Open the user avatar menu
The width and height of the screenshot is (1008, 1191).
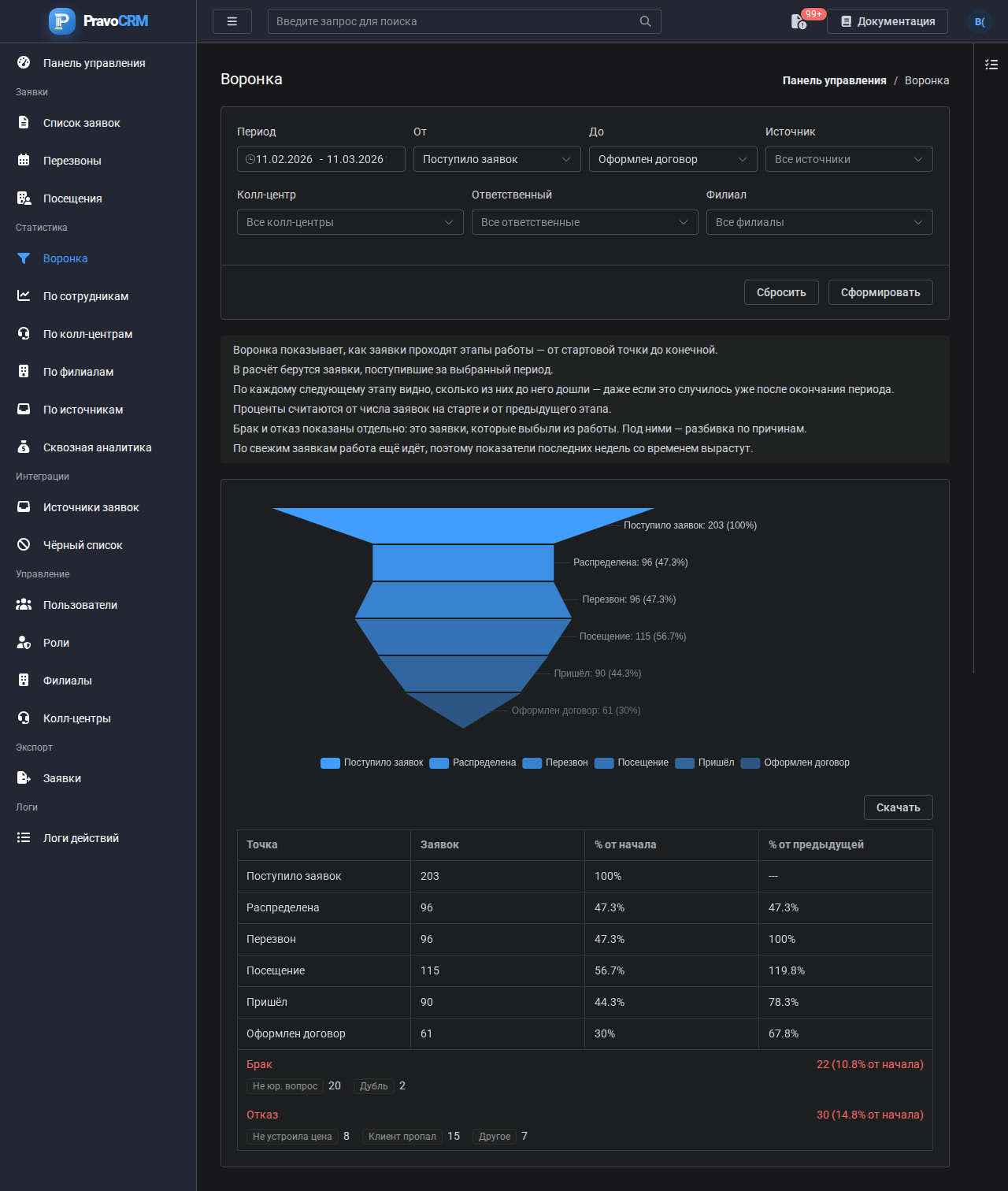tap(980, 21)
